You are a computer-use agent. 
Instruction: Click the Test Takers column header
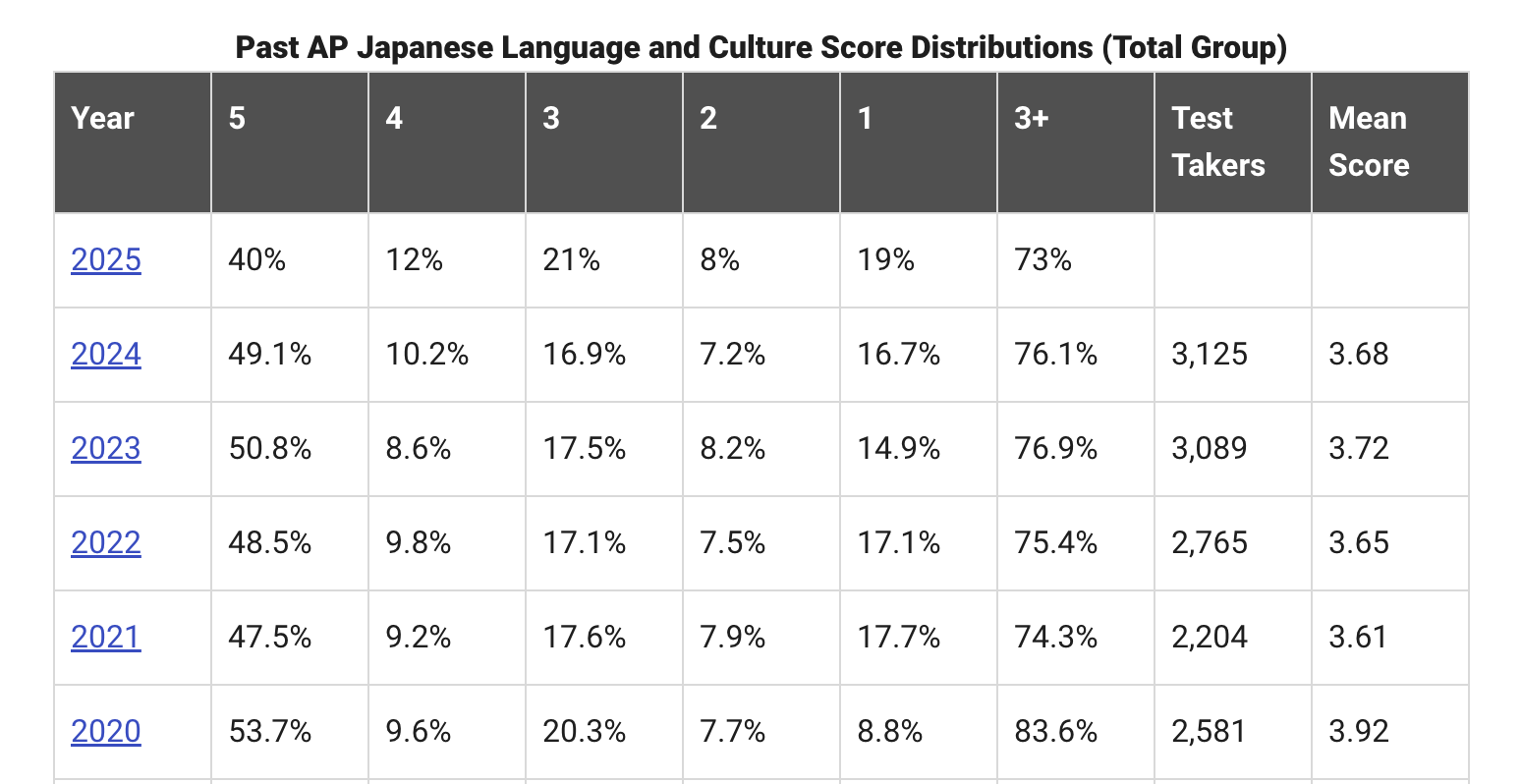pyautogui.click(x=1233, y=142)
